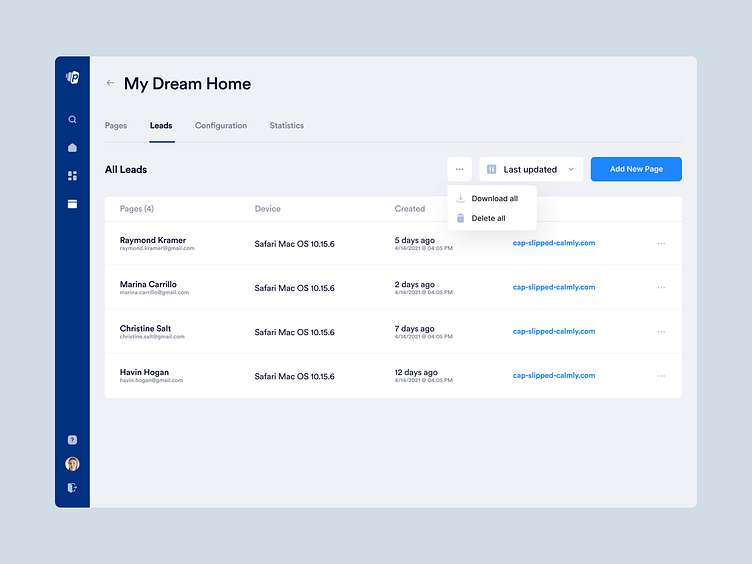Open search from the sidebar
The width and height of the screenshot is (752, 564).
click(72, 119)
